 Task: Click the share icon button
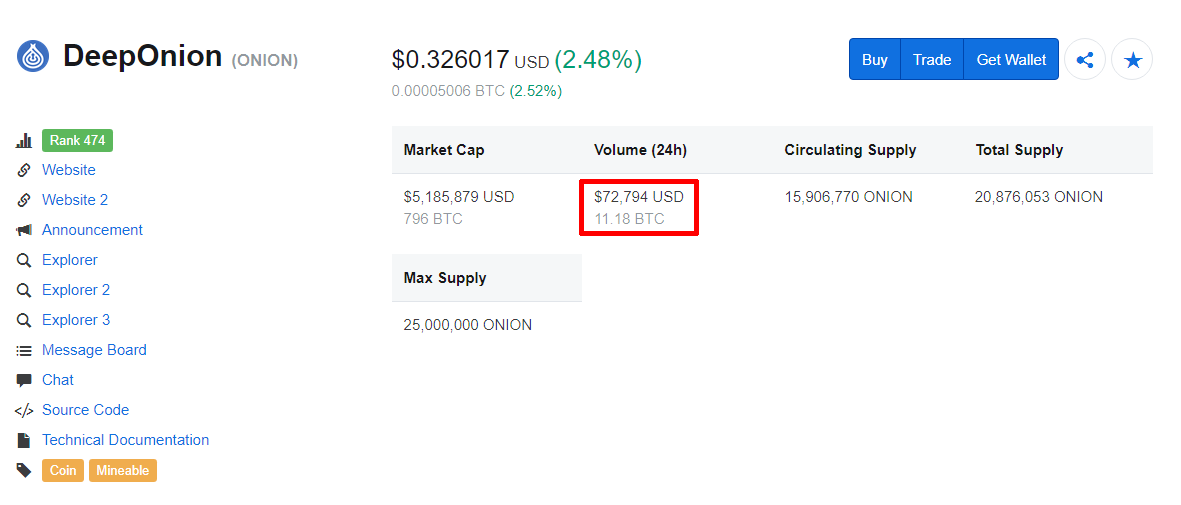tap(1085, 60)
